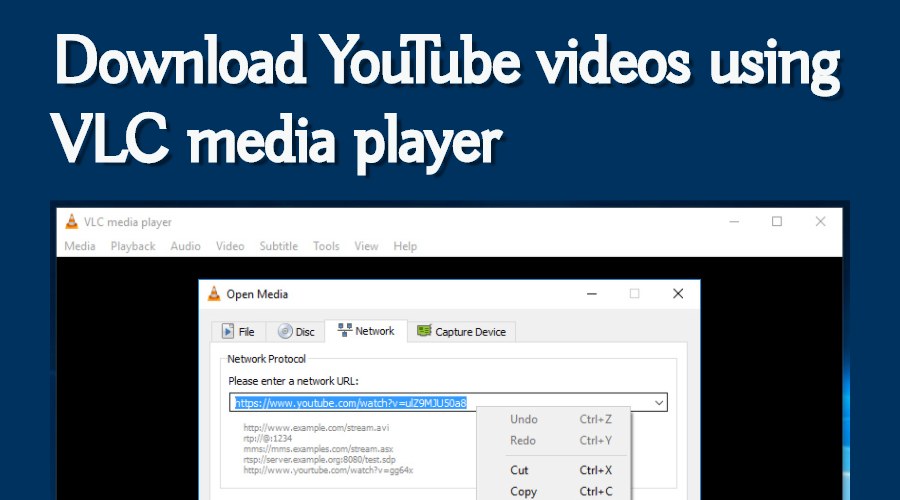Image resolution: width=900 pixels, height=500 pixels.
Task: Maximize the VLC media player window
Action: pos(777,222)
